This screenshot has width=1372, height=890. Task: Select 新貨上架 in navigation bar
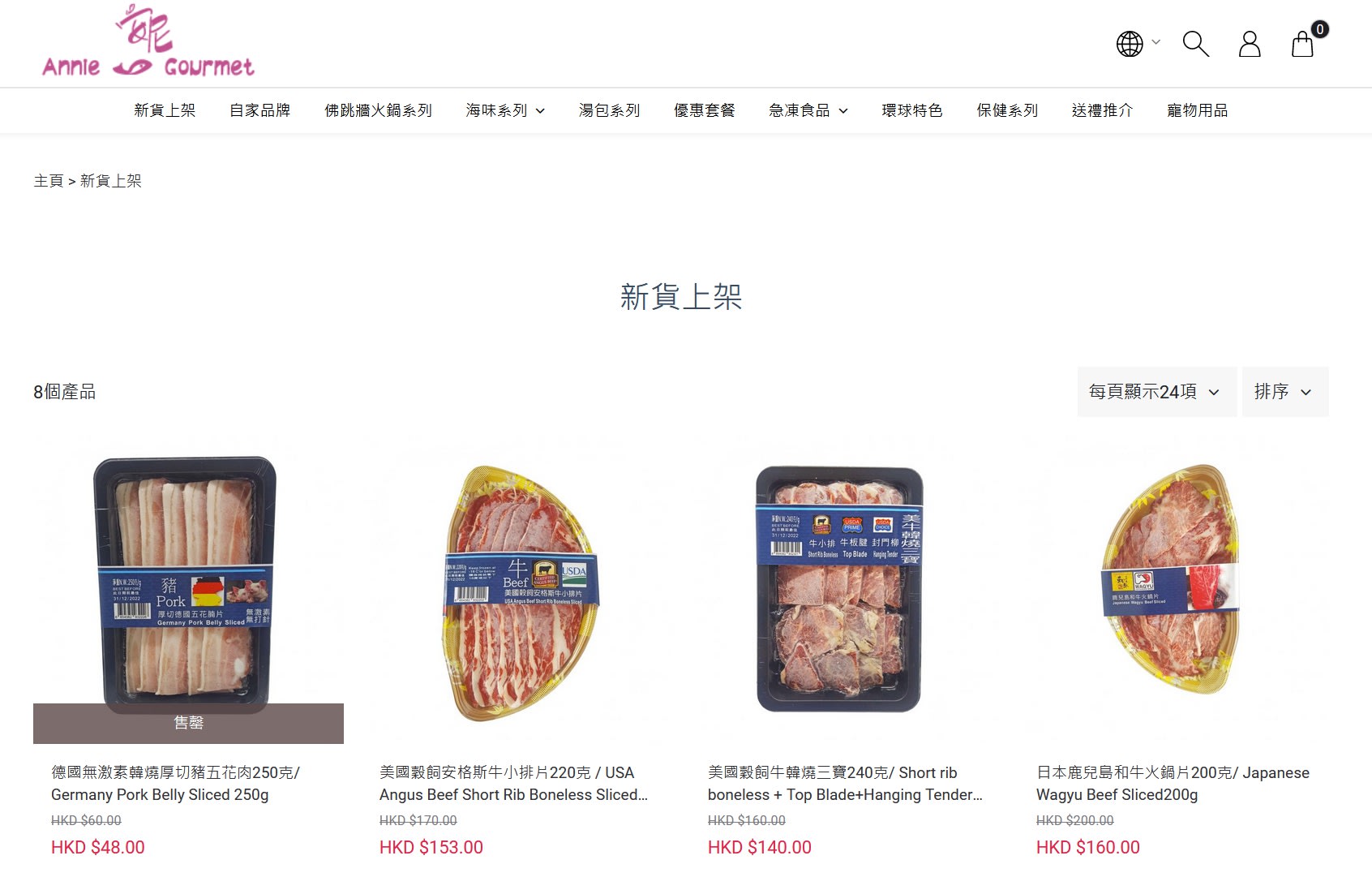click(165, 110)
